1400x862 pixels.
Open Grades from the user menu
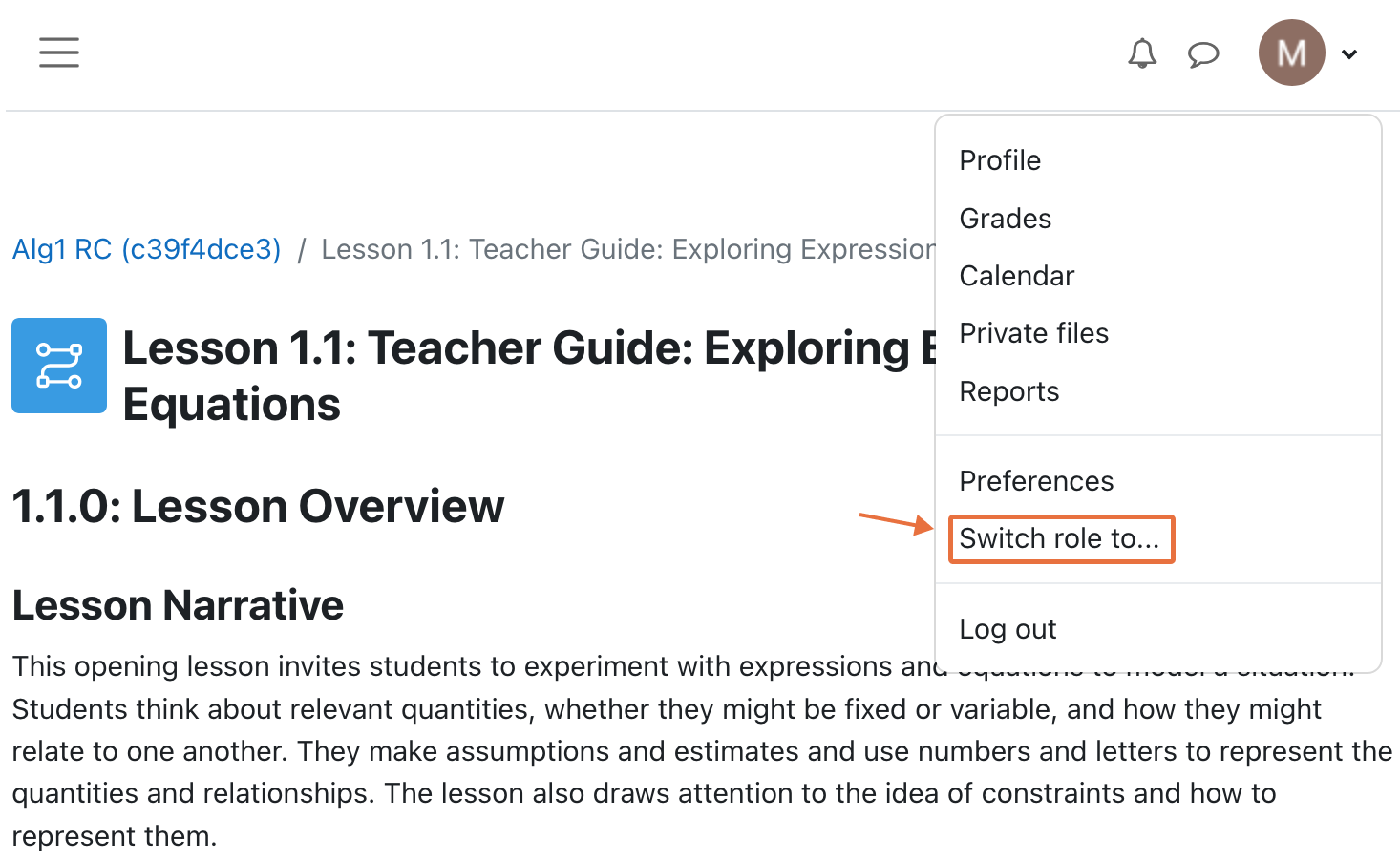click(1005, 219)
